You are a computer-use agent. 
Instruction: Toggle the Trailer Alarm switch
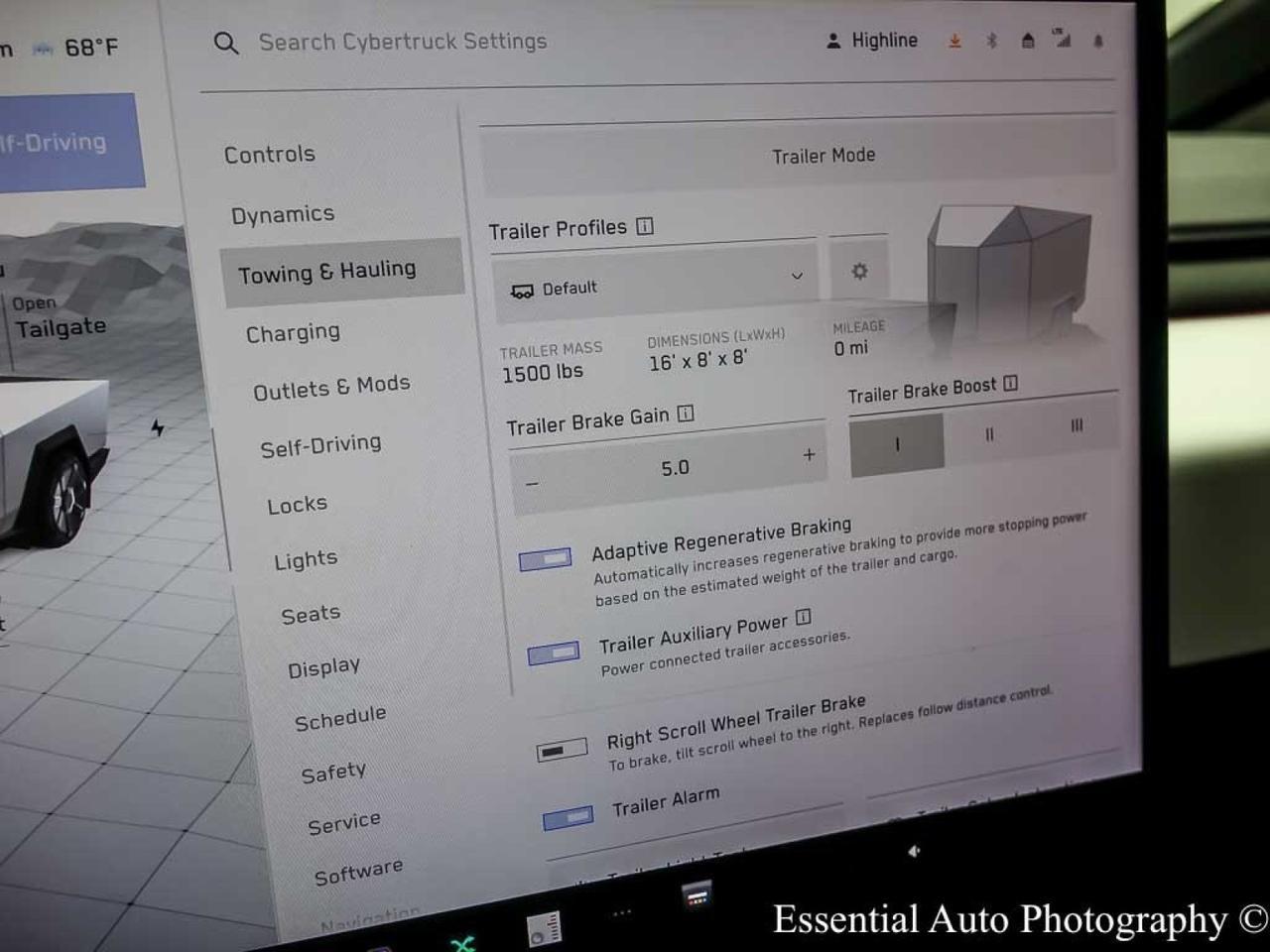[569, 817]
